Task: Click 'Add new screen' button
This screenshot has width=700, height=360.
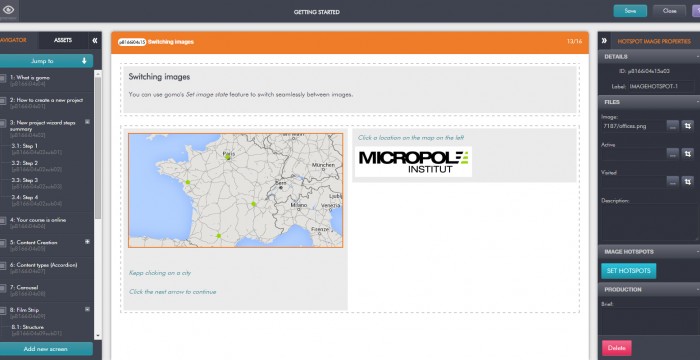Action: [46, 349]
